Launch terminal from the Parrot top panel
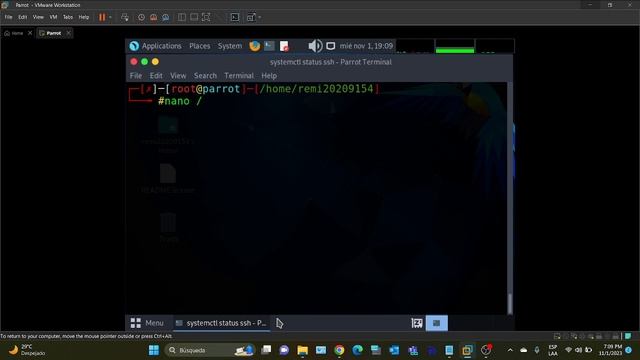 point(269,46)
